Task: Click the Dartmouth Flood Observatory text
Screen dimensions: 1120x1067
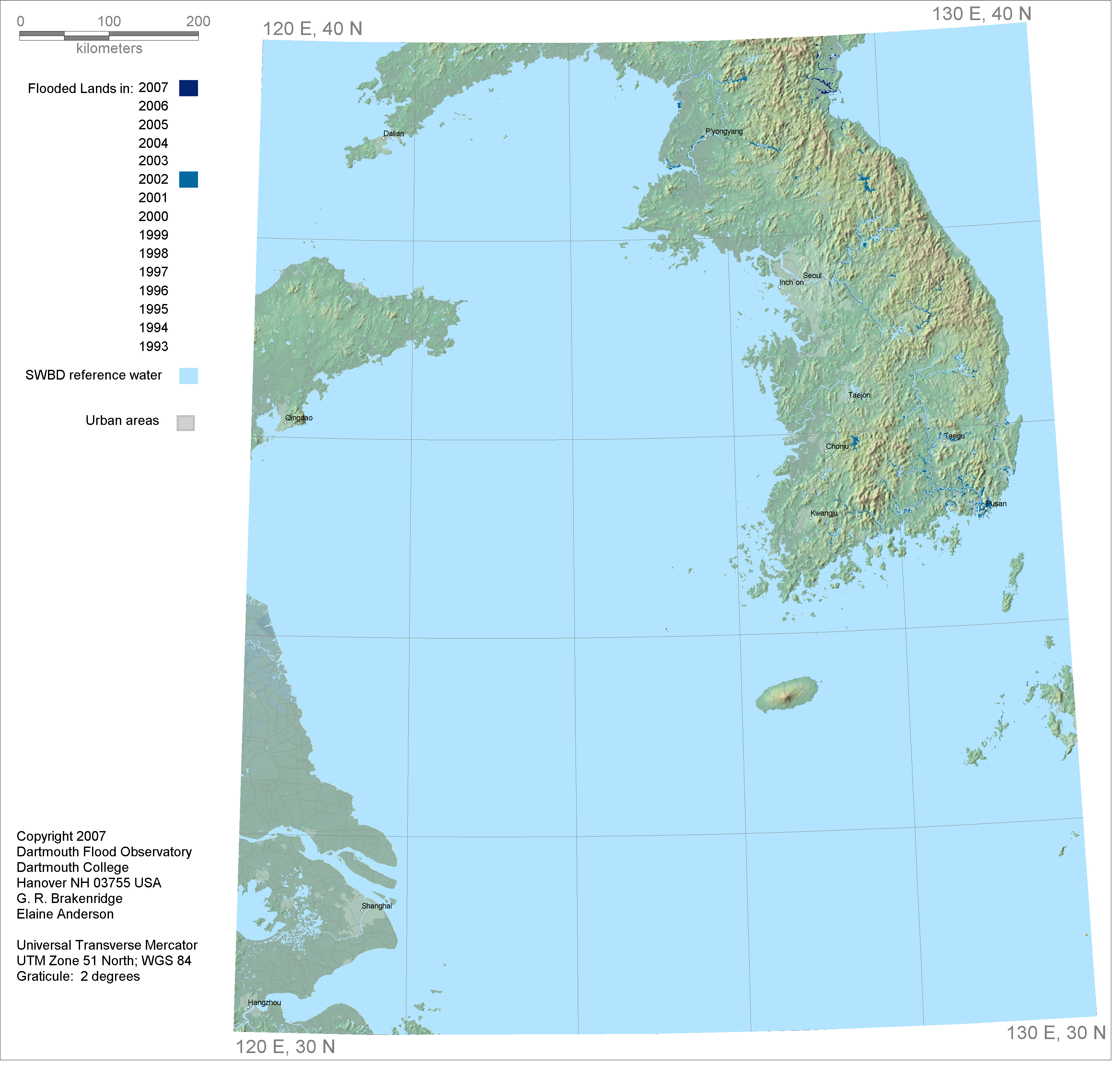Action: pyautogui.click(x=104, y=852)
